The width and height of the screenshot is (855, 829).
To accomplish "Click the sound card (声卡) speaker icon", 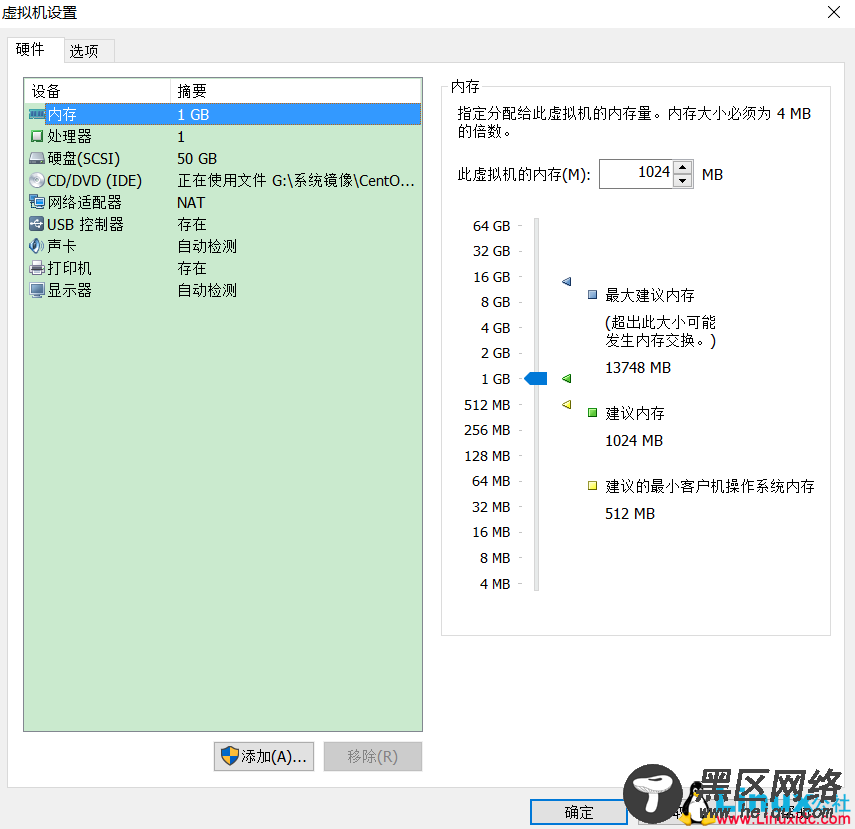I will (x=37, y=246).
